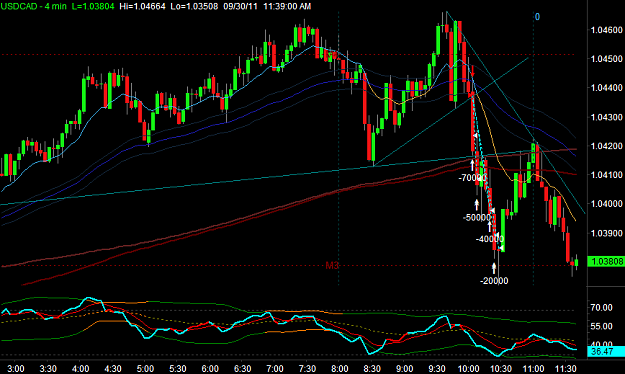Click the 4:00 time axis label
This screenshot has height=374, width=625.
pyautogui.click(x=81, y=368)
